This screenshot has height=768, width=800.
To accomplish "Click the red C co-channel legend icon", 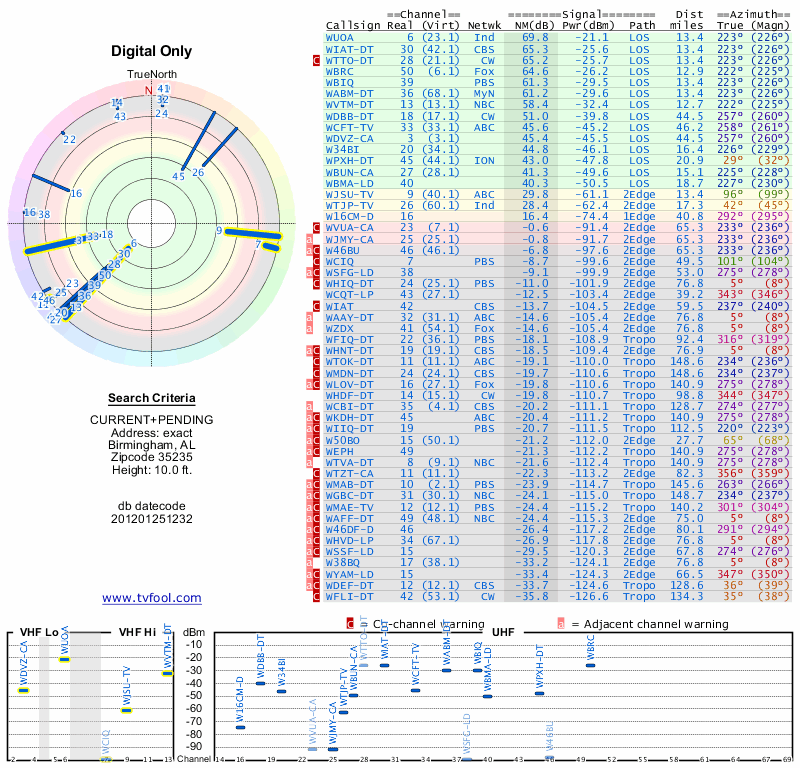I will tap(350, 624).
